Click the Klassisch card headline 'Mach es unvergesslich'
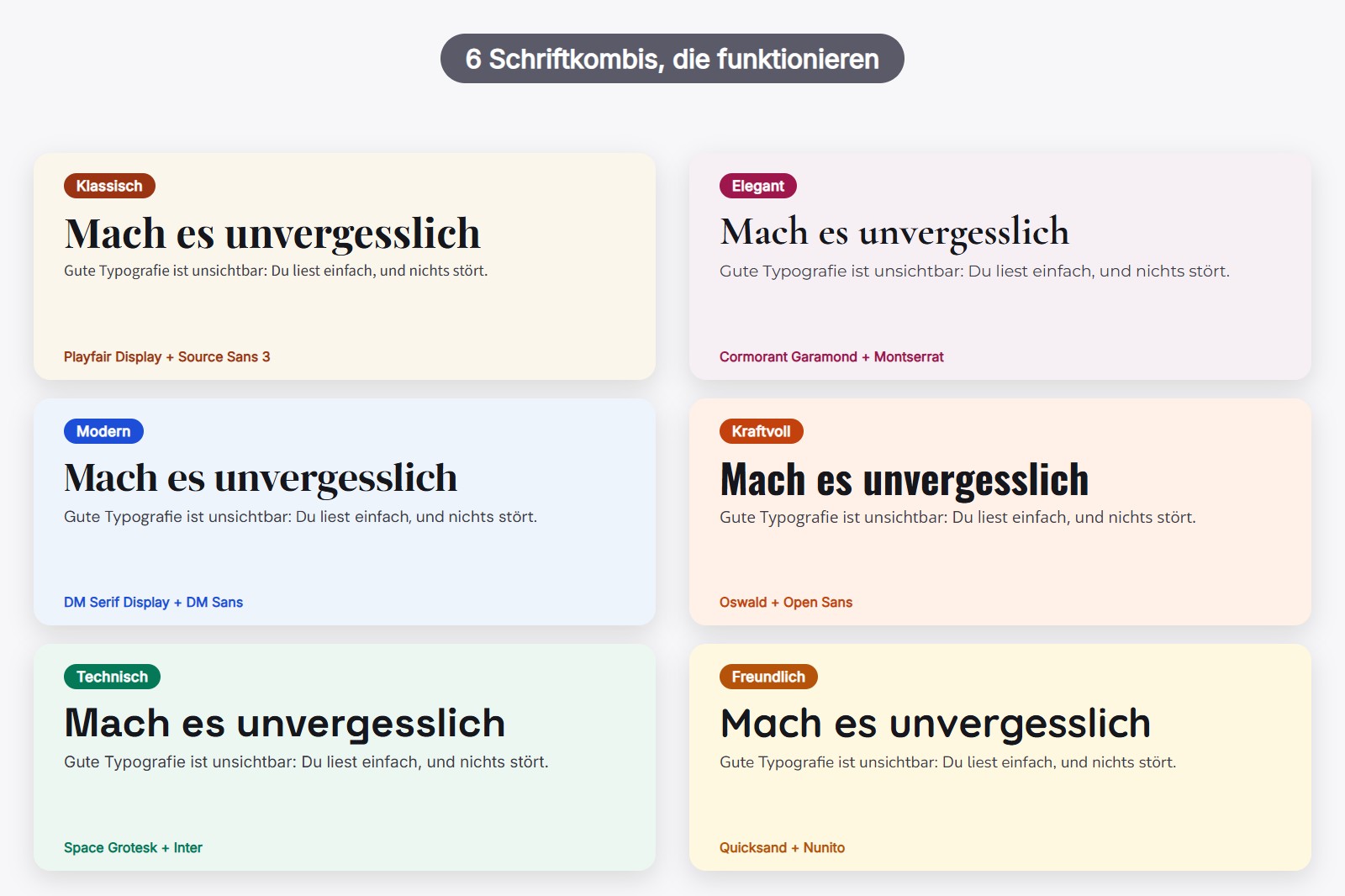The image size is (1345, 896). (x=272, y=234)
